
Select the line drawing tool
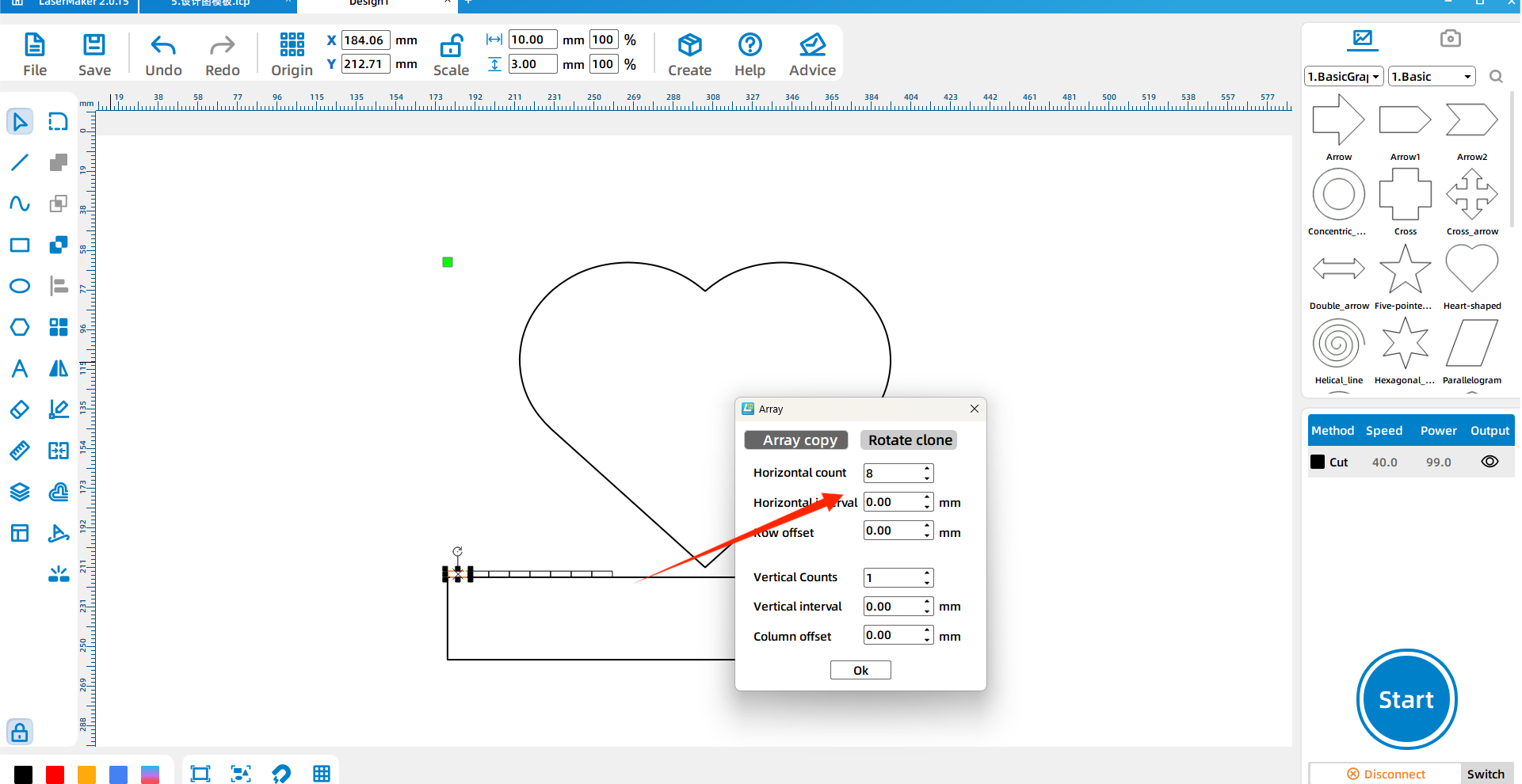[x=20, y=162]
